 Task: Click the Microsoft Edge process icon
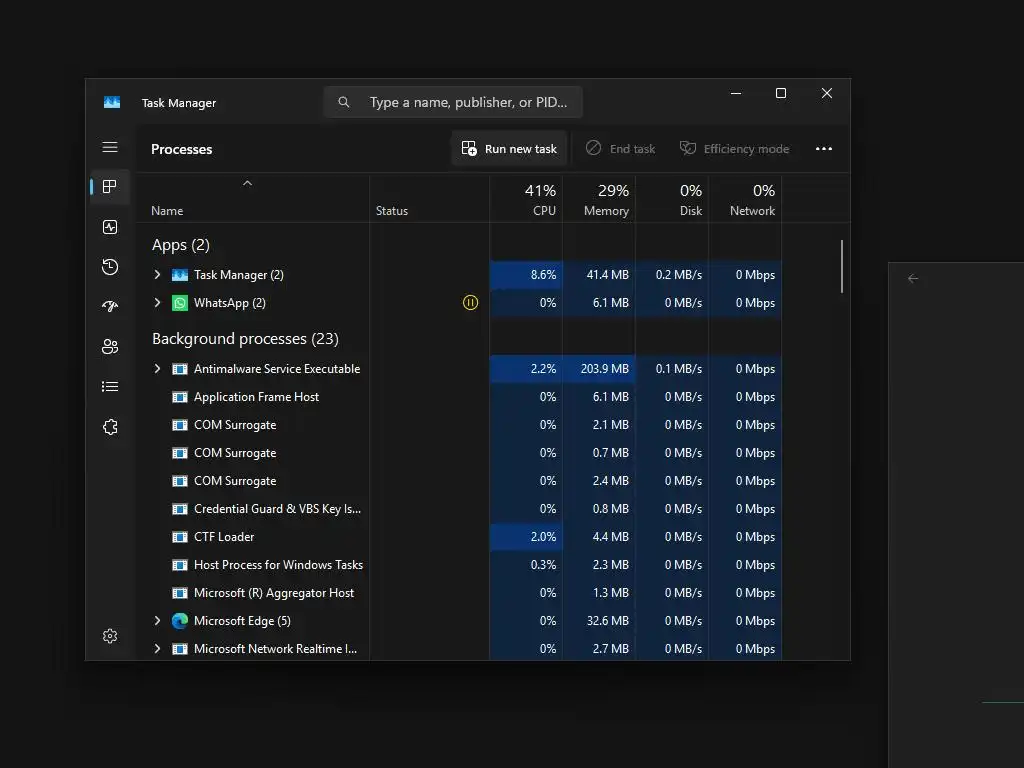point(180,621)
